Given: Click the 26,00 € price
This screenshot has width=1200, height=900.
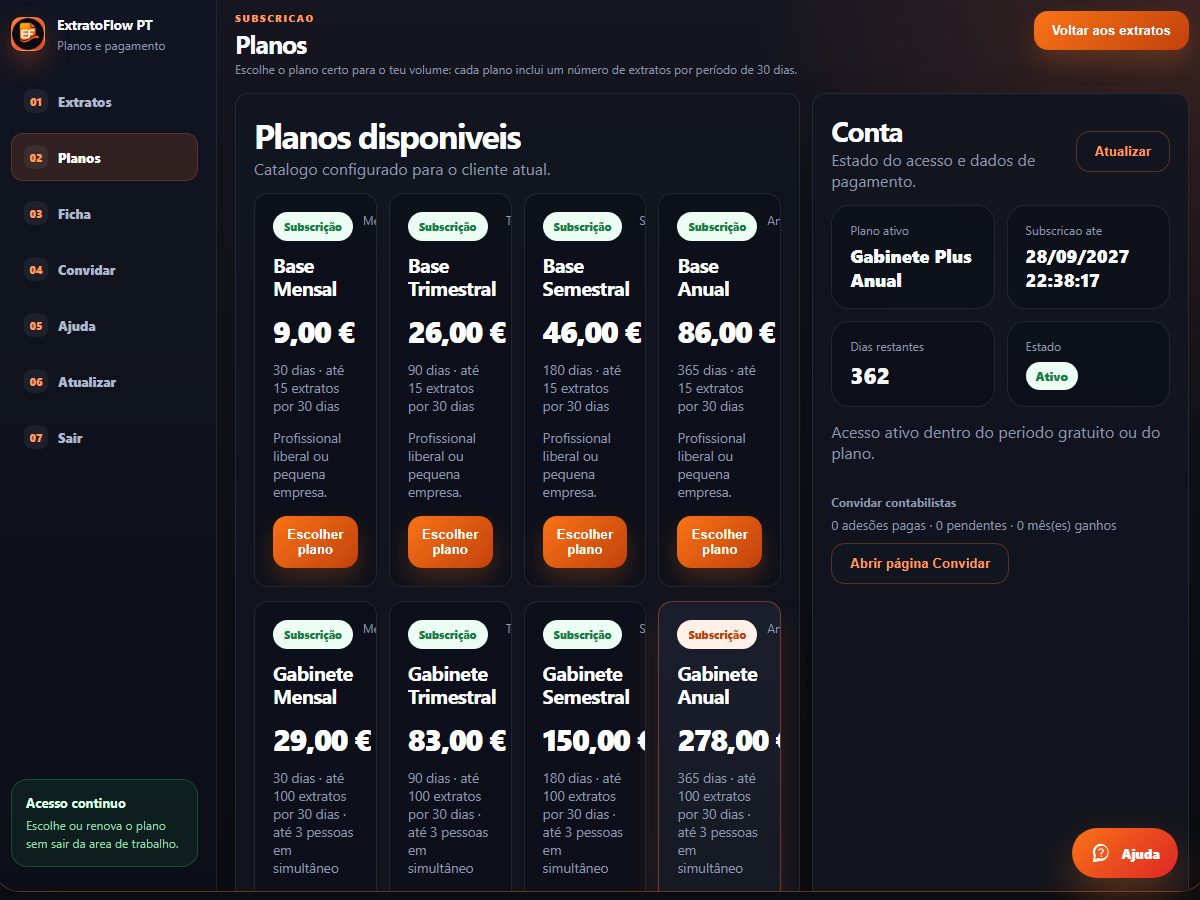Looking at the screenshot, I should pyautogui.click(x=457, y=333).
